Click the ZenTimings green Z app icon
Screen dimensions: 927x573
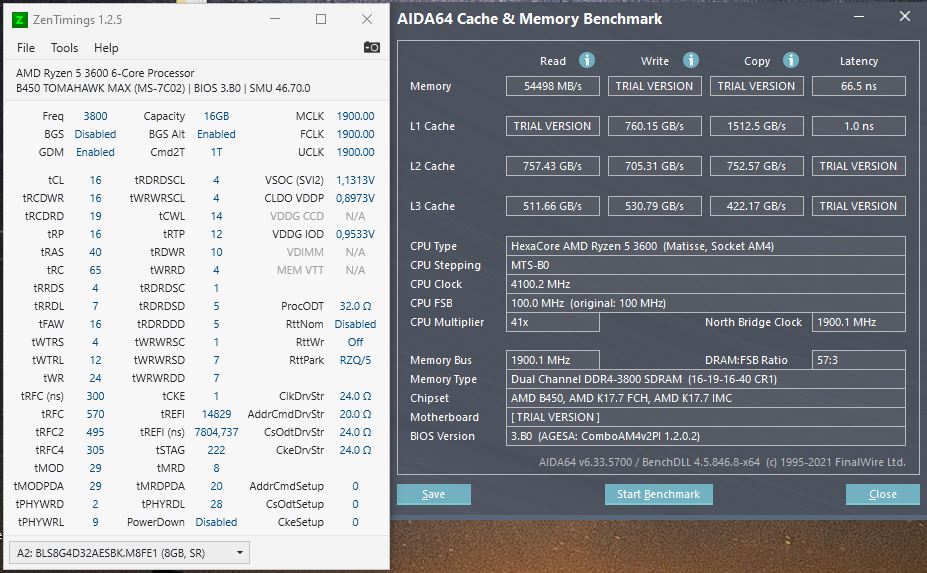point(20,20)
